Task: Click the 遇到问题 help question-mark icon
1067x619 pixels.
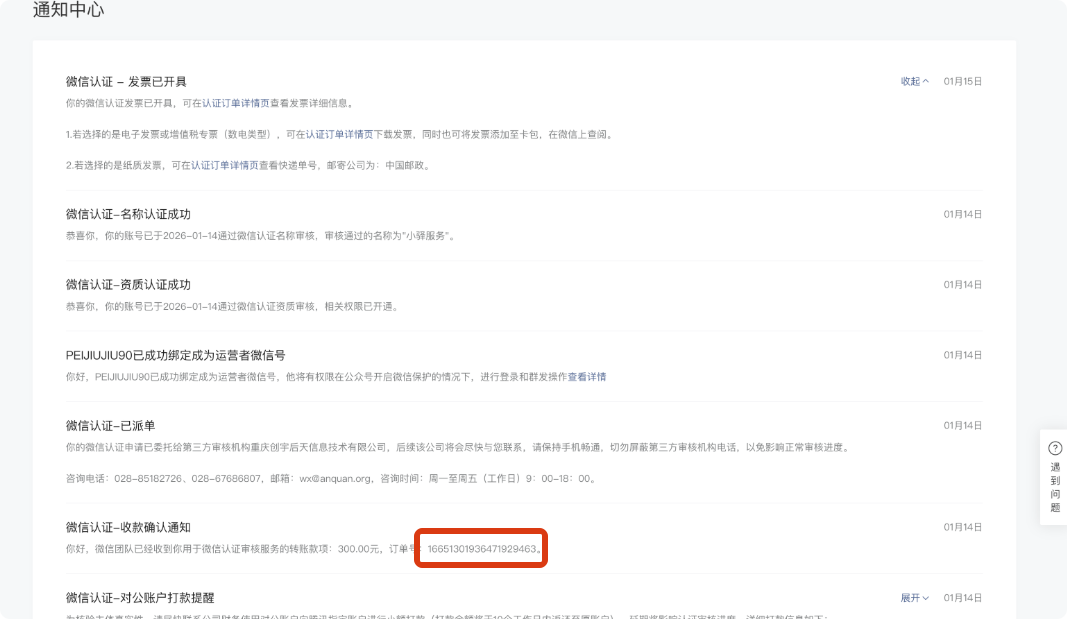Action: pos(1055,448)
